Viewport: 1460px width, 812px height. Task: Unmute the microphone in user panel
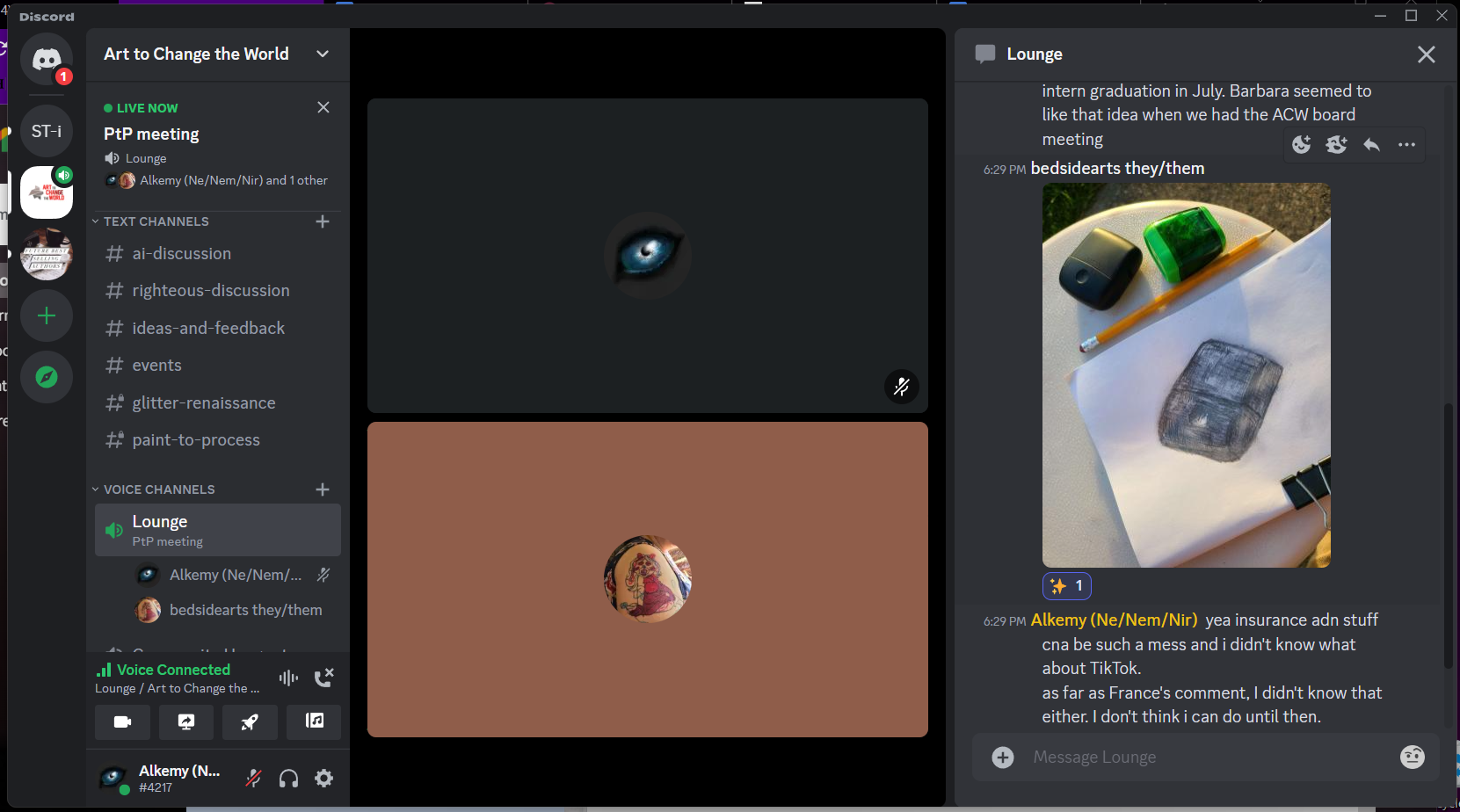point(253,779)
